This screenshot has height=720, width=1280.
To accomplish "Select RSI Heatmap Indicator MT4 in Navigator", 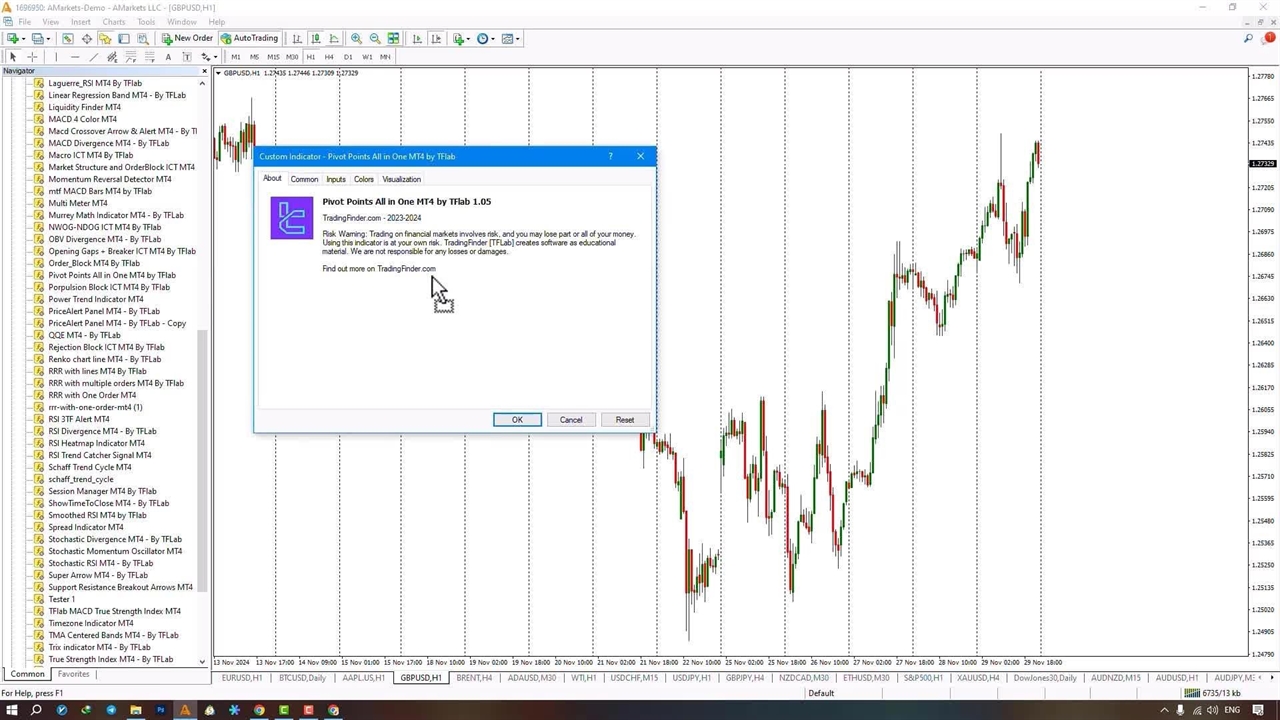I will (96, 443).
